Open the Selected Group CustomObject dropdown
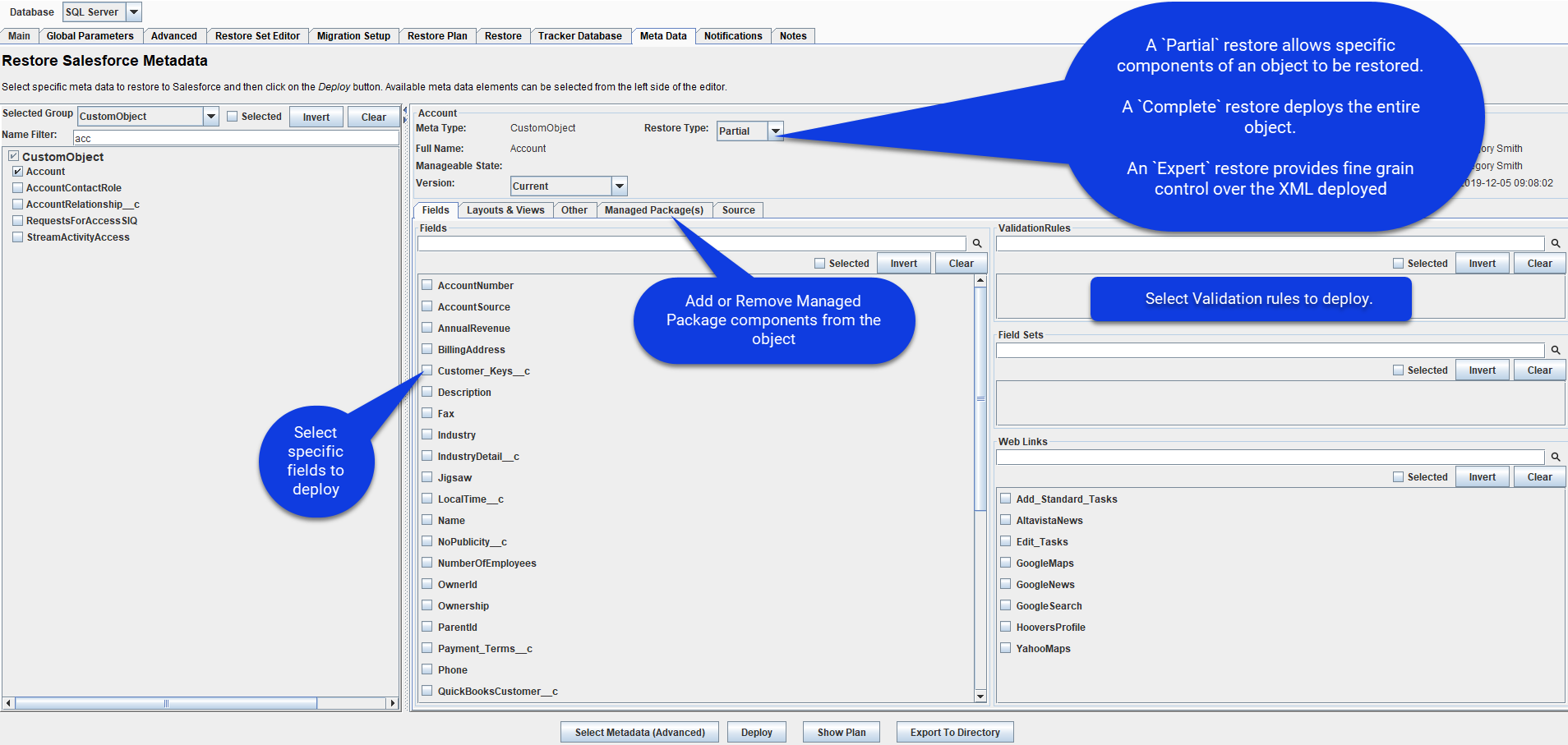The image size is (1568, 745). tap(211, 117)
